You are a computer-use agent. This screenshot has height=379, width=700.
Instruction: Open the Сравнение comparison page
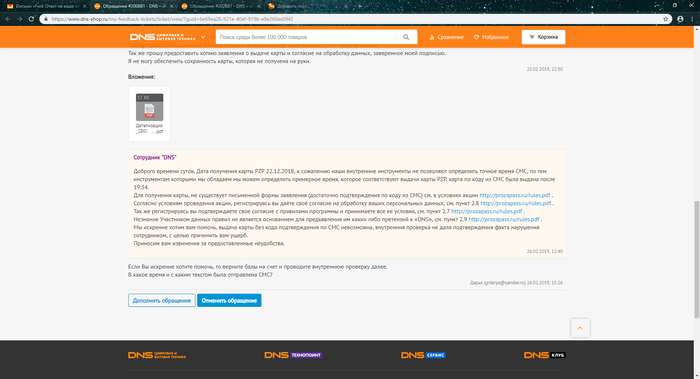coord(446,37)
